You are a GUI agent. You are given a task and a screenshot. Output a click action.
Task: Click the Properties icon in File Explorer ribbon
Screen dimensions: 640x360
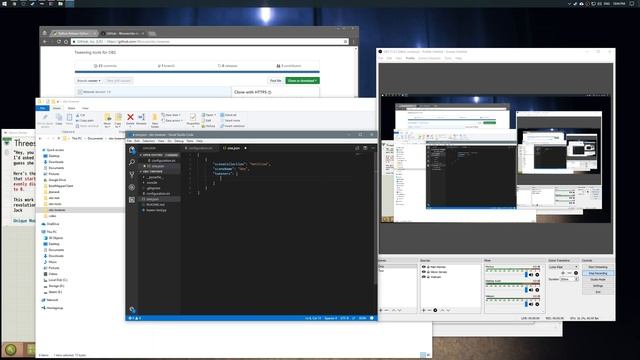[193, 118]
